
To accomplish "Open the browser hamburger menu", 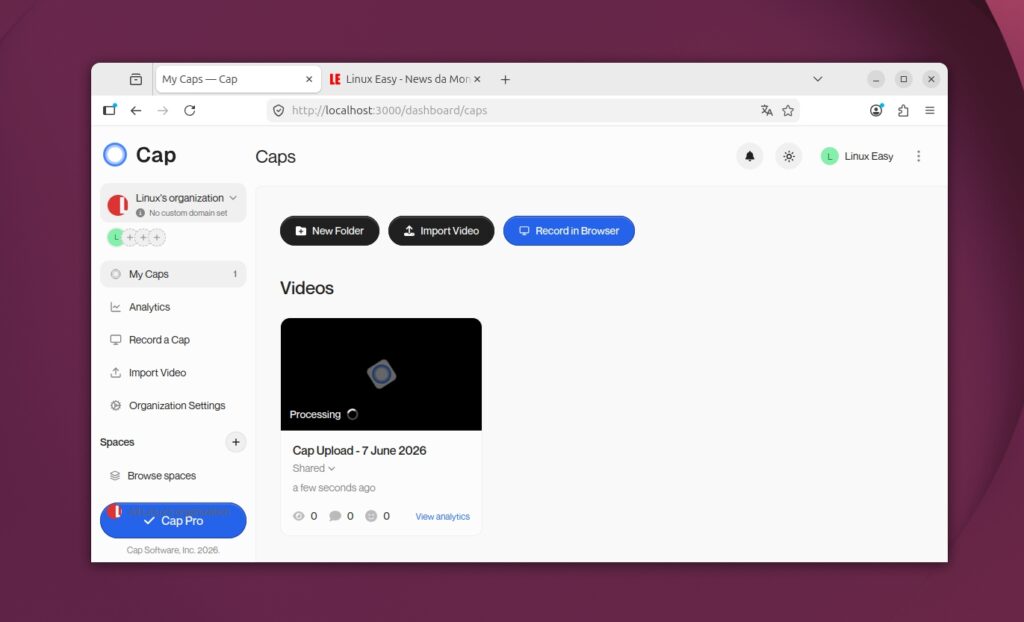I will click(930, 110).
